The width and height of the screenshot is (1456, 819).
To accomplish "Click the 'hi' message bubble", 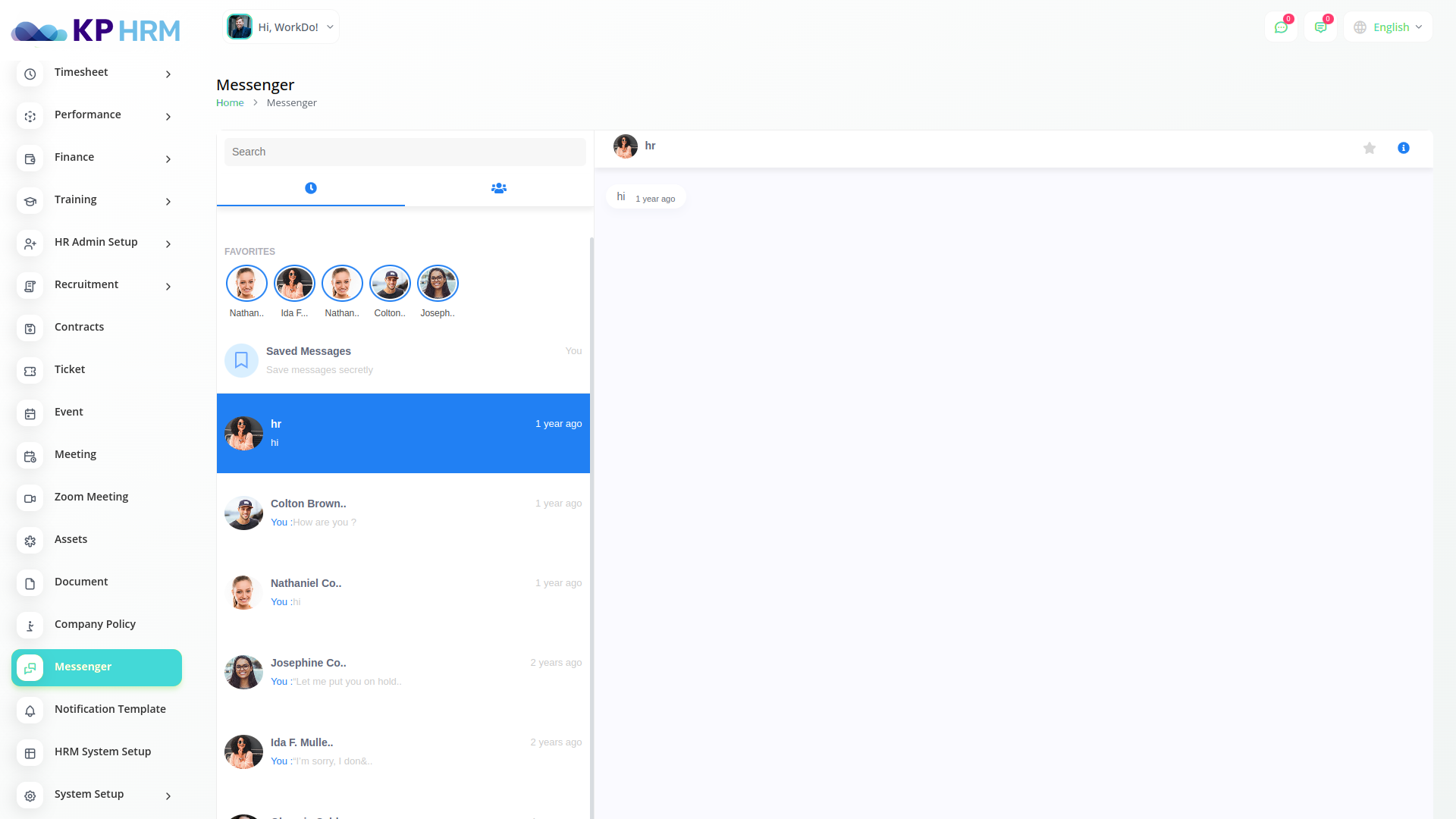I will (646, 197).
